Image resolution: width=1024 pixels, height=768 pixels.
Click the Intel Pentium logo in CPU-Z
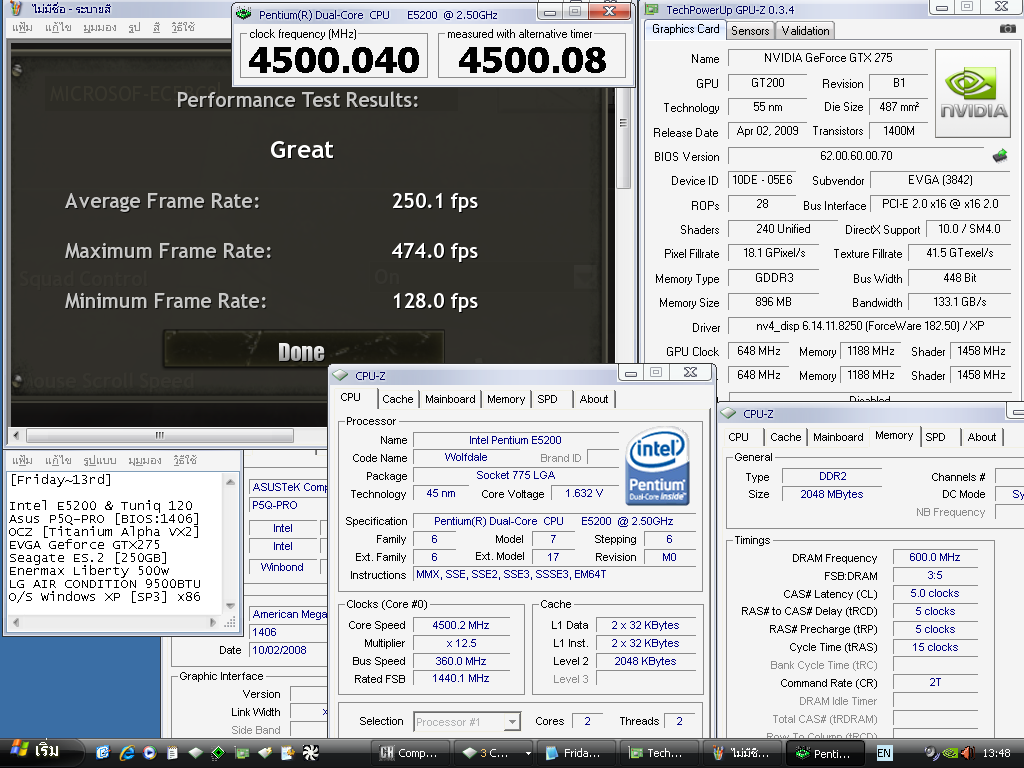[x=657, y=466]
